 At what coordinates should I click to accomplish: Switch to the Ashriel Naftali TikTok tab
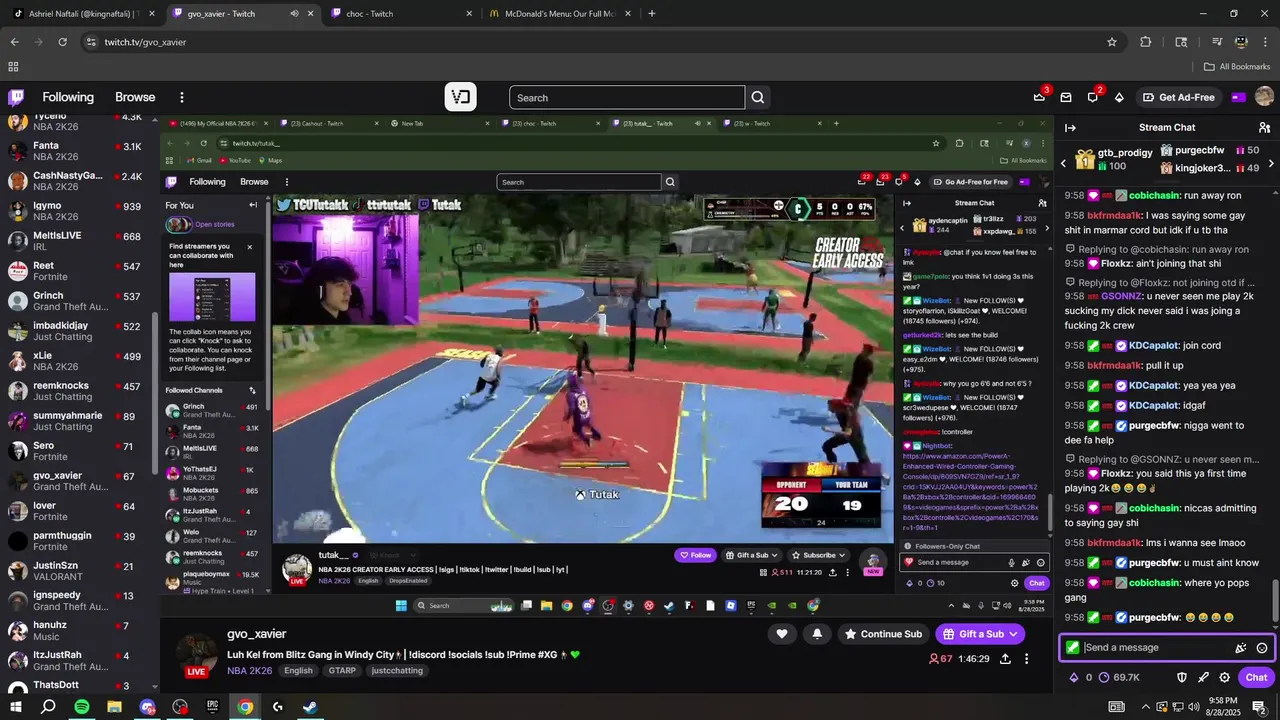pyautogui.click(x=82, y=14)
